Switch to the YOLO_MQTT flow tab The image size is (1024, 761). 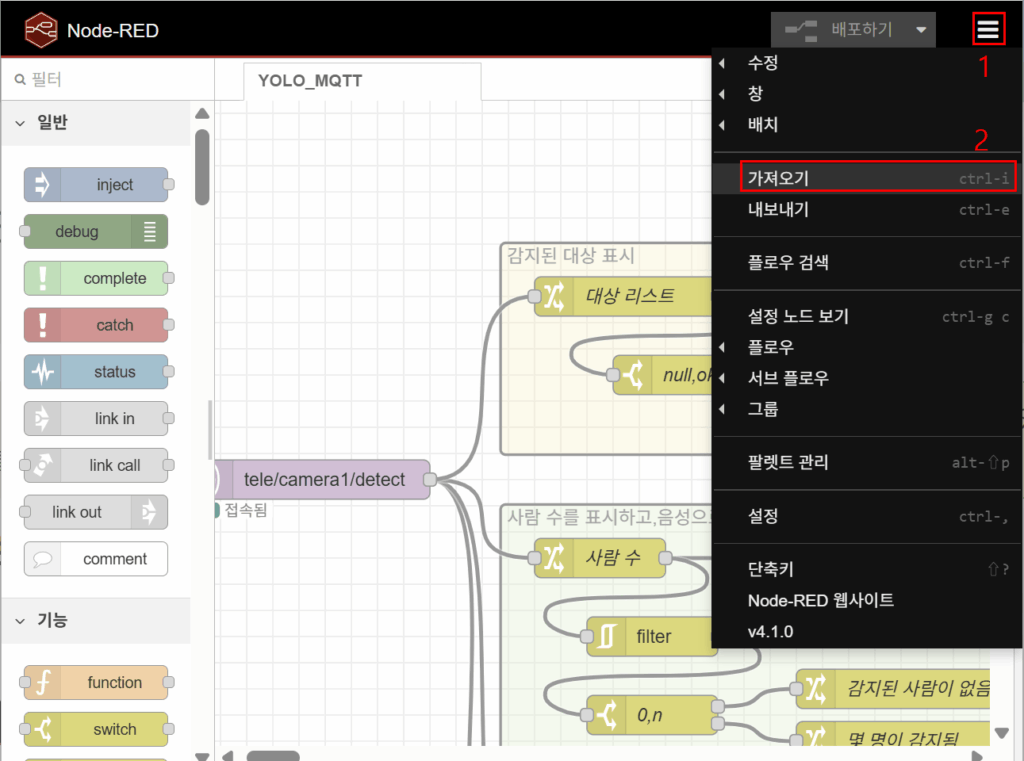coord(310,81)
